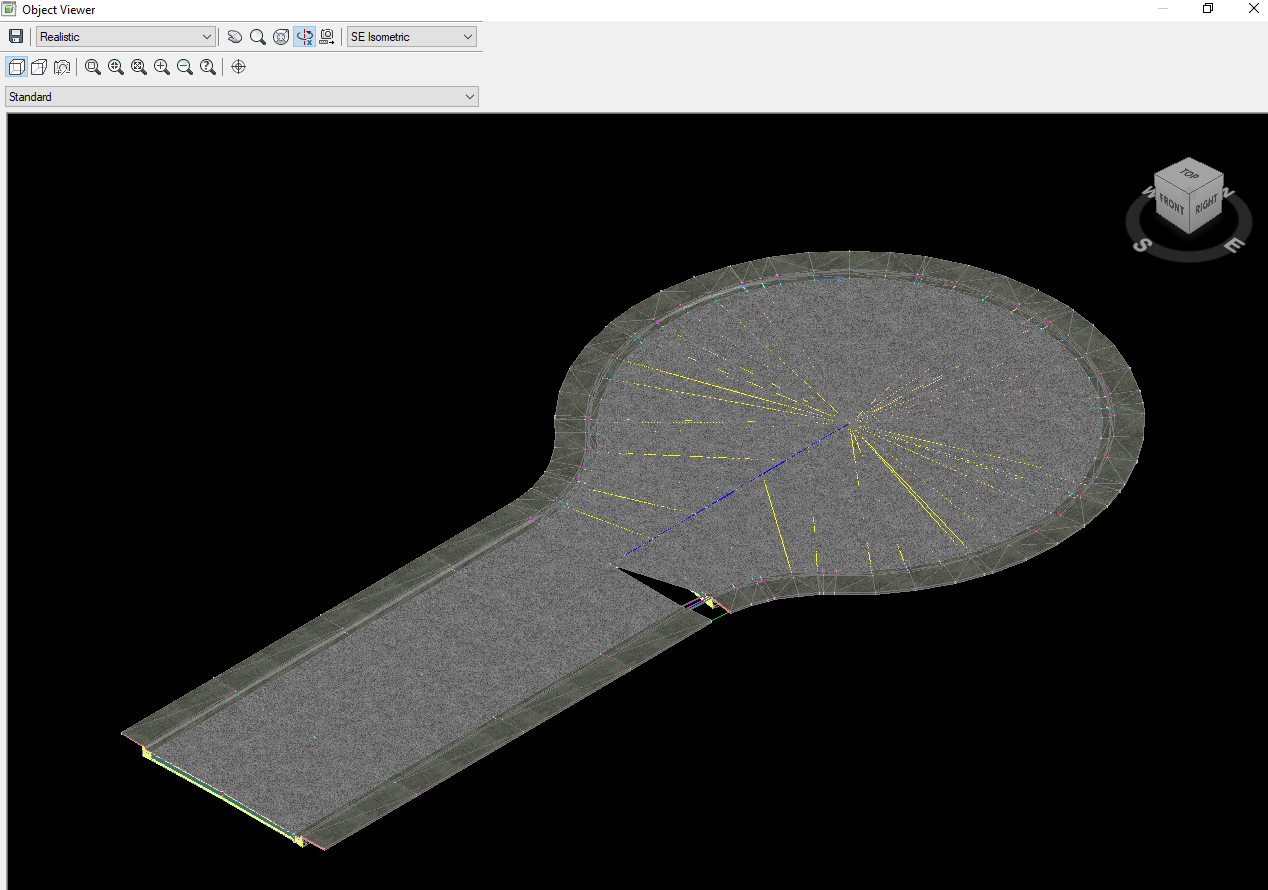Screen dimensions: 1268x890
Task: Click the Zoom Out minus icon
Action: tap(185, 67)
